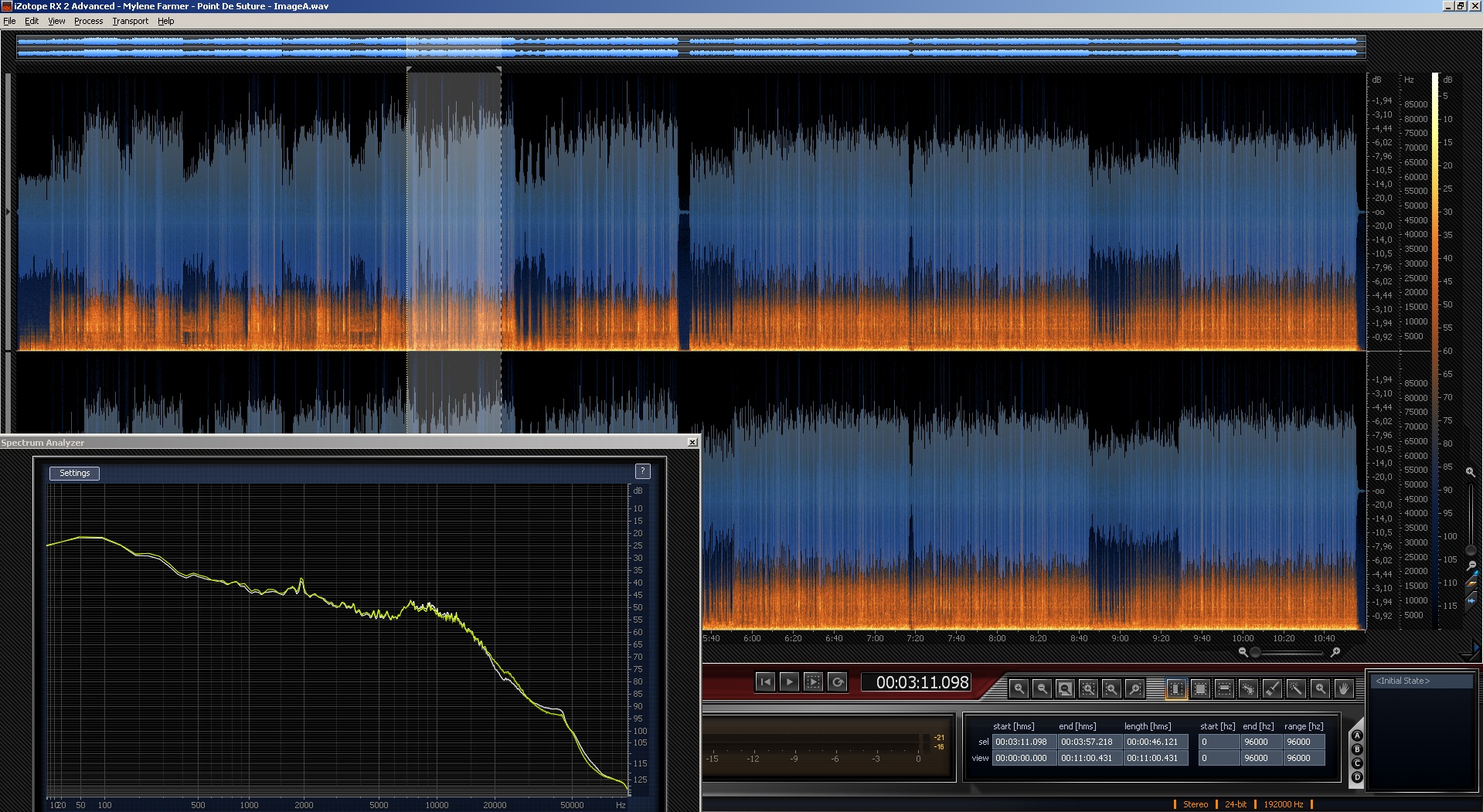Open the Edit menu
The height and width of the screenshot is (812, 1483).
pos(32,21)
